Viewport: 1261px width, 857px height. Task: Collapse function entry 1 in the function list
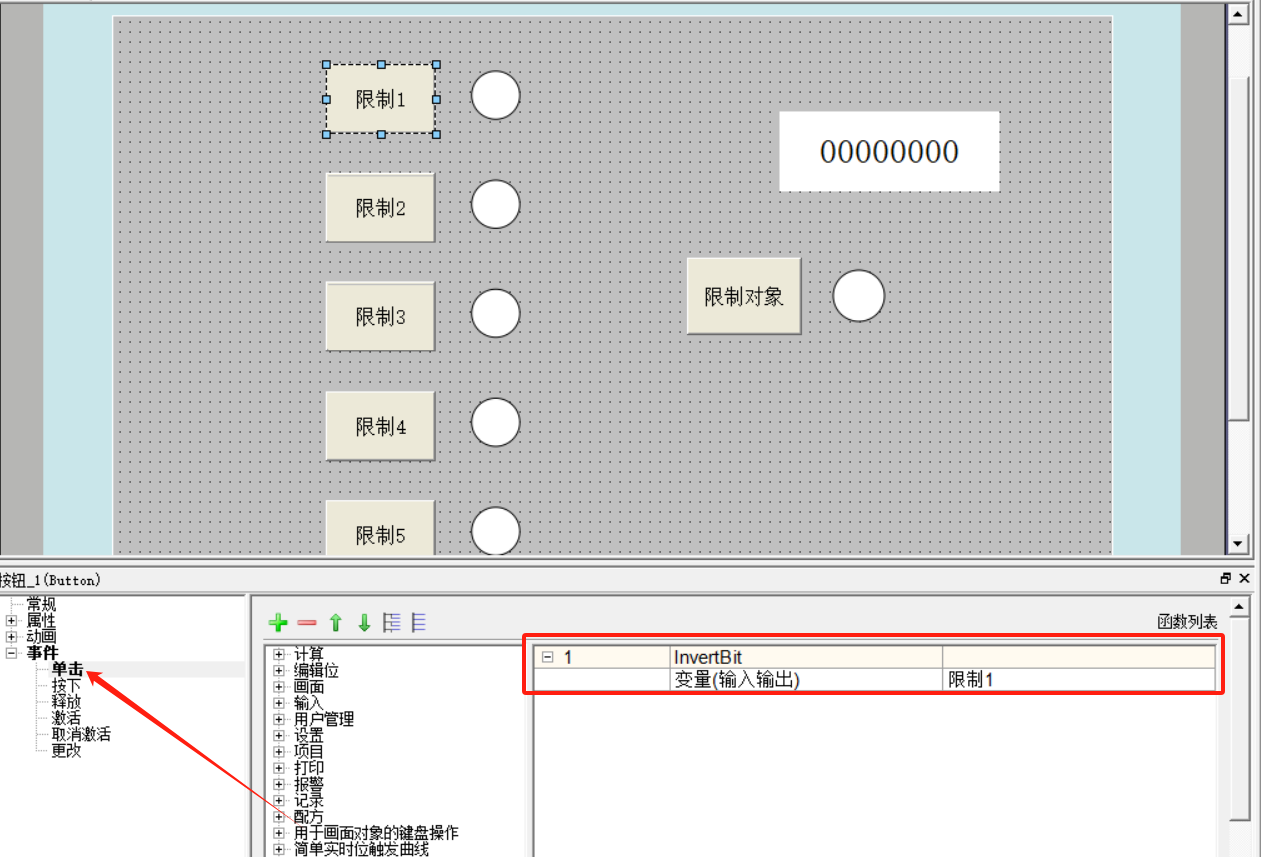click(x=547, y=657)
